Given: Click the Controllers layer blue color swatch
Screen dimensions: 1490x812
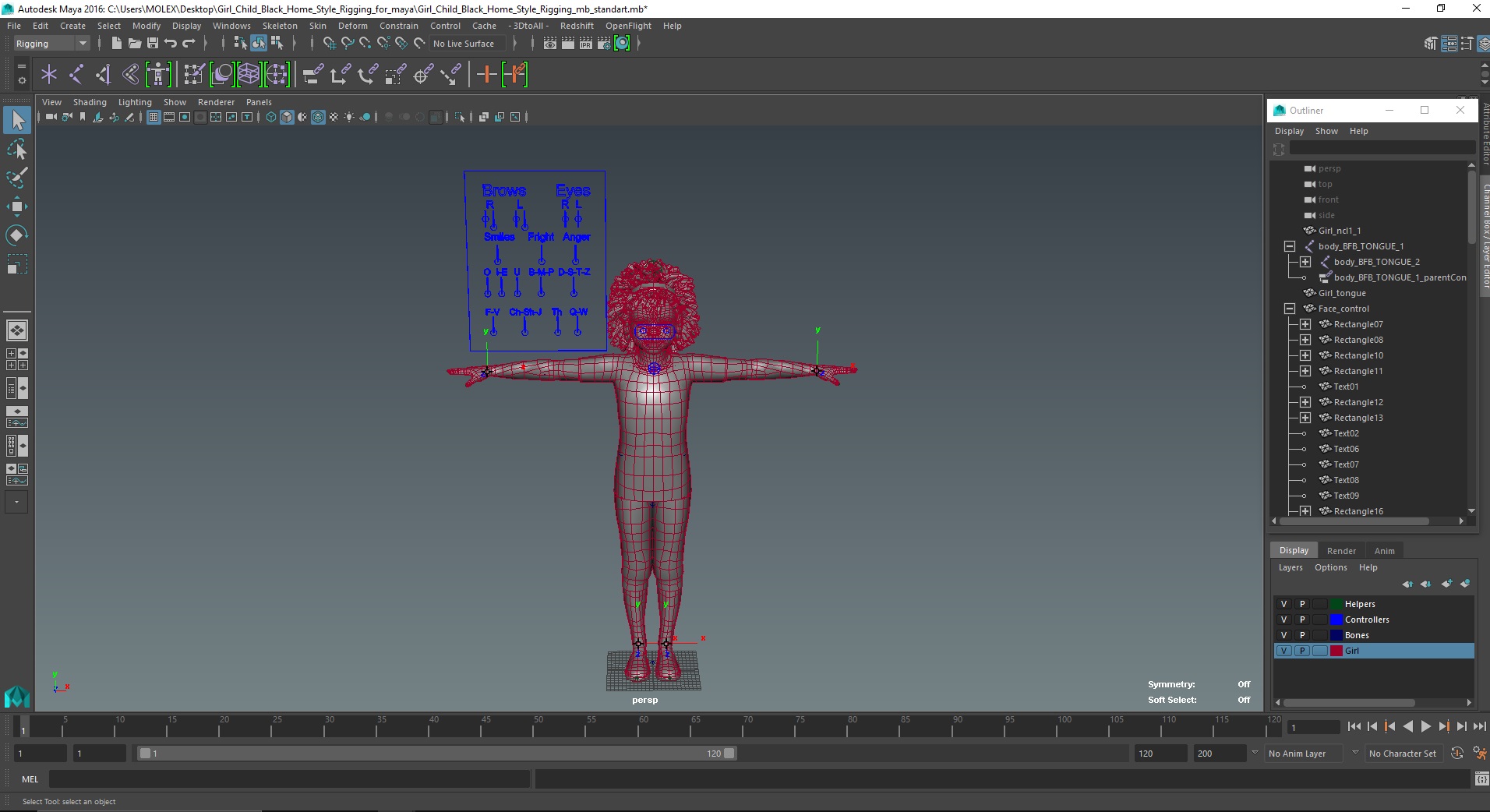Looking at the screenshot, I should (x=1336, y=620).
